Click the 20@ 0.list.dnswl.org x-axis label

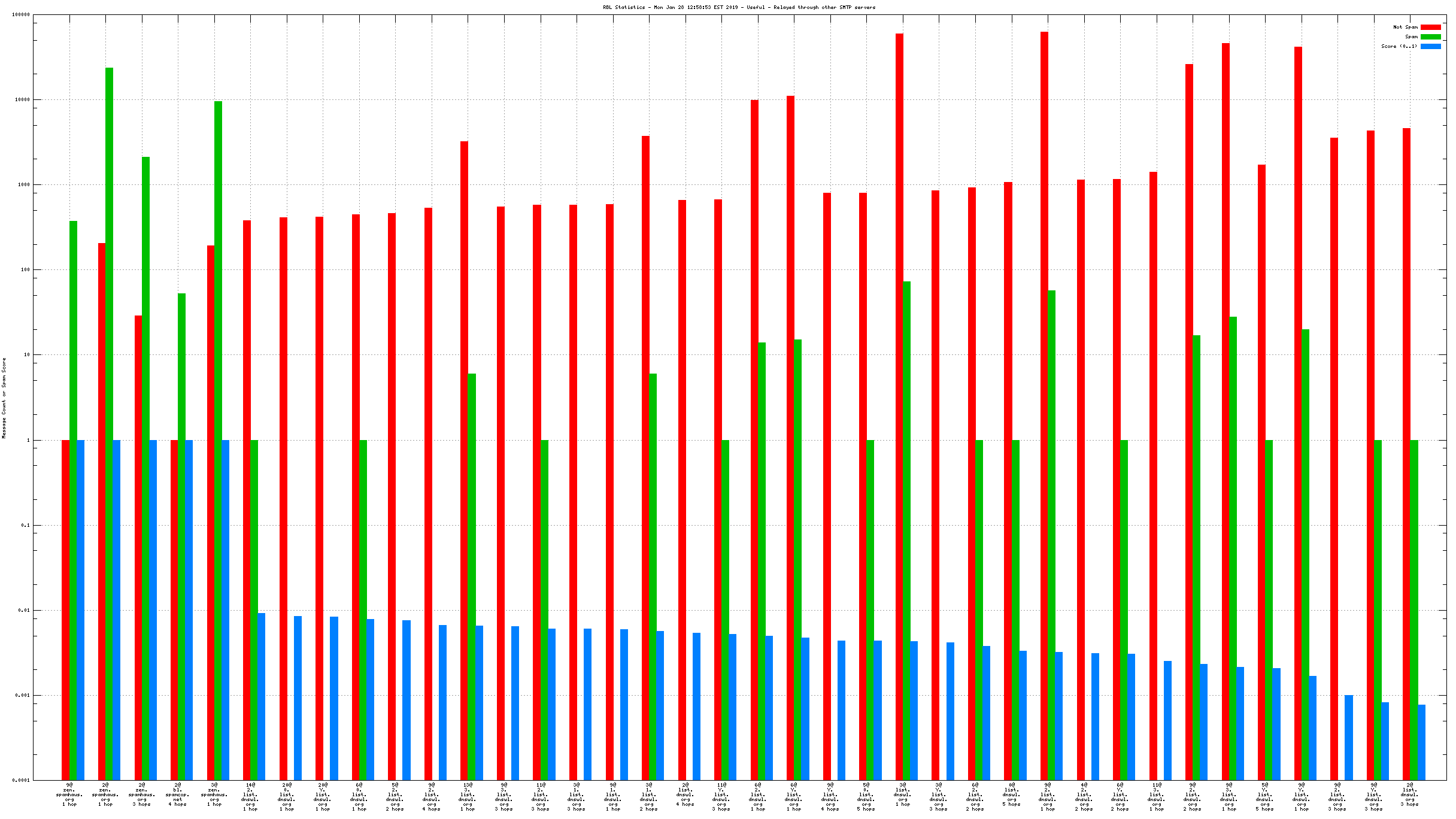click(x=287, y=797)
